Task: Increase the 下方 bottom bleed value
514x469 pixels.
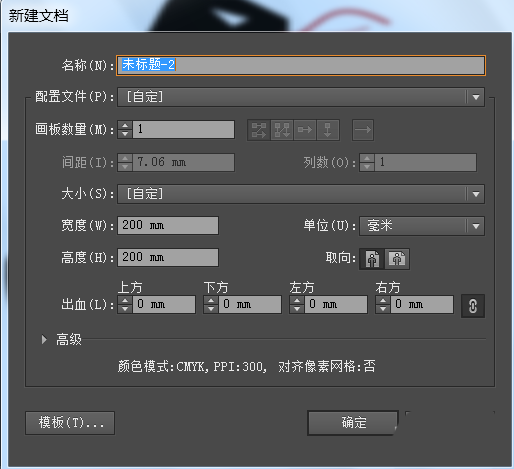Action: tap(211, 301)
